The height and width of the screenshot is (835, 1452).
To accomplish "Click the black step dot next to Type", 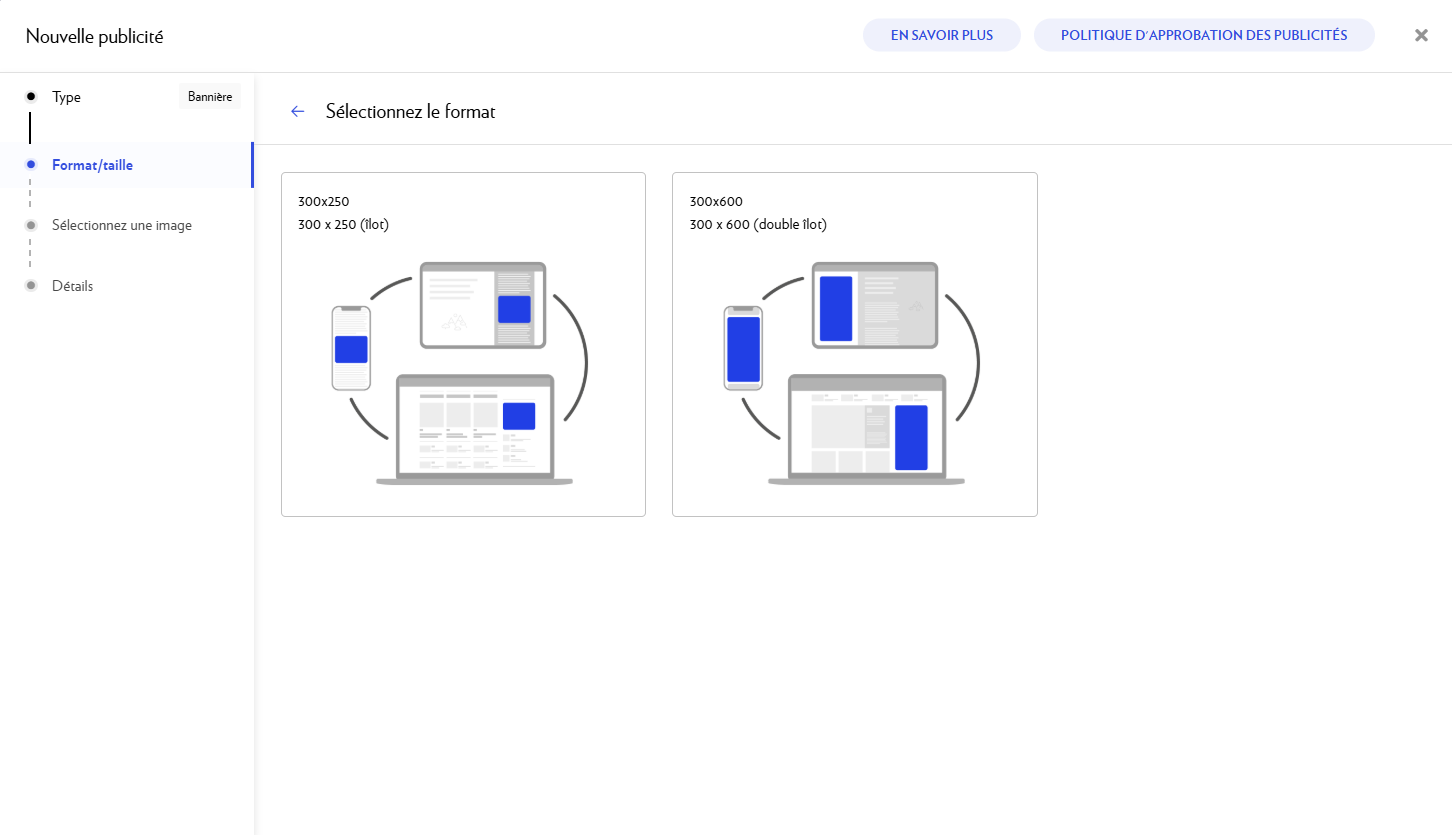I will [31, 97].
